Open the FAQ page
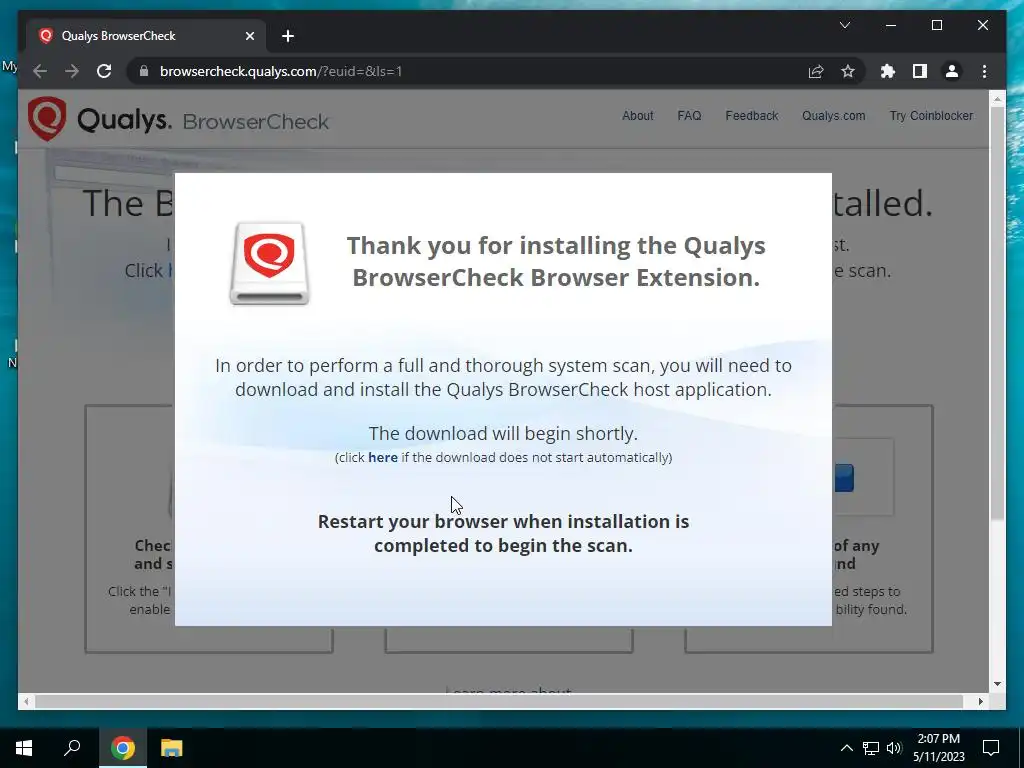The width and height of the screenshot is (1024, 768). coord(689,116)
